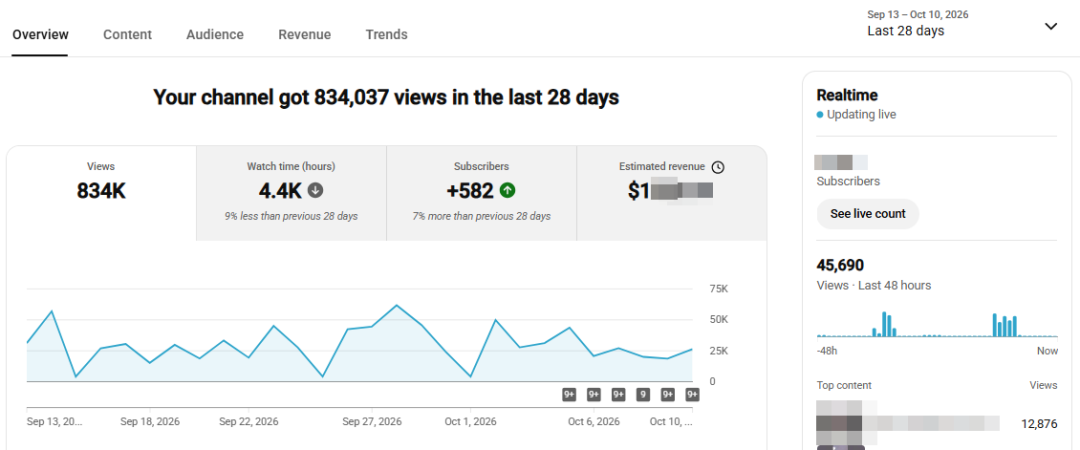Click the 12,876 views value
This screenshot has width=1080, height=450.
point(1039,424)
